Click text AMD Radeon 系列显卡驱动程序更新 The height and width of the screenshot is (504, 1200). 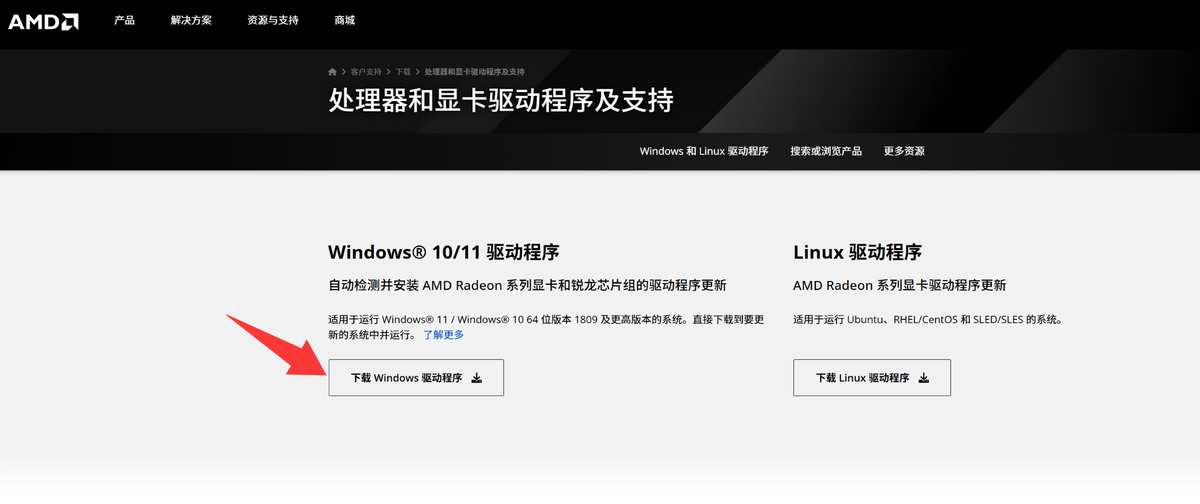(899, 285)
